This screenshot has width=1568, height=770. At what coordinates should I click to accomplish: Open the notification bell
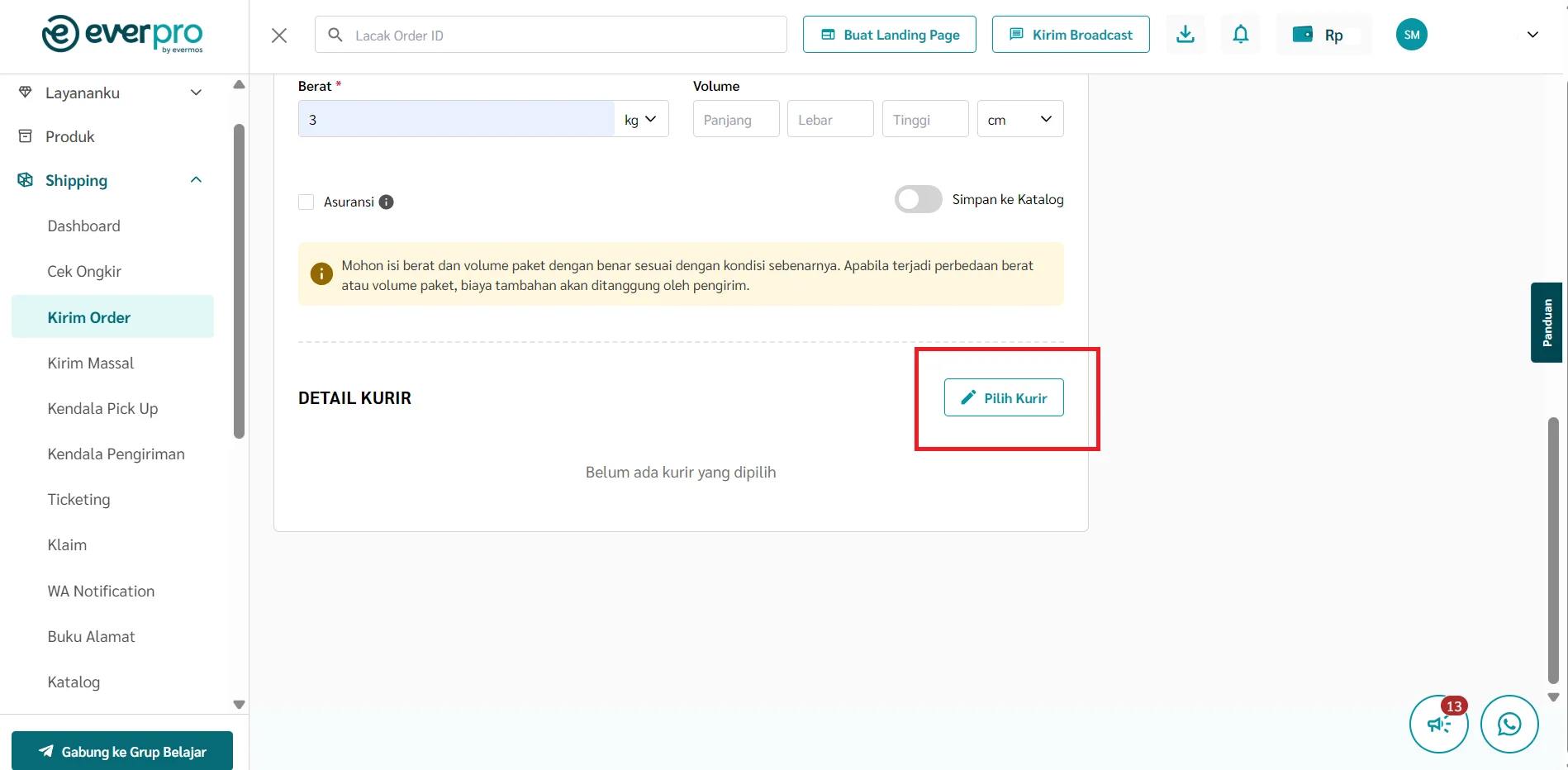pos(1240,35)
